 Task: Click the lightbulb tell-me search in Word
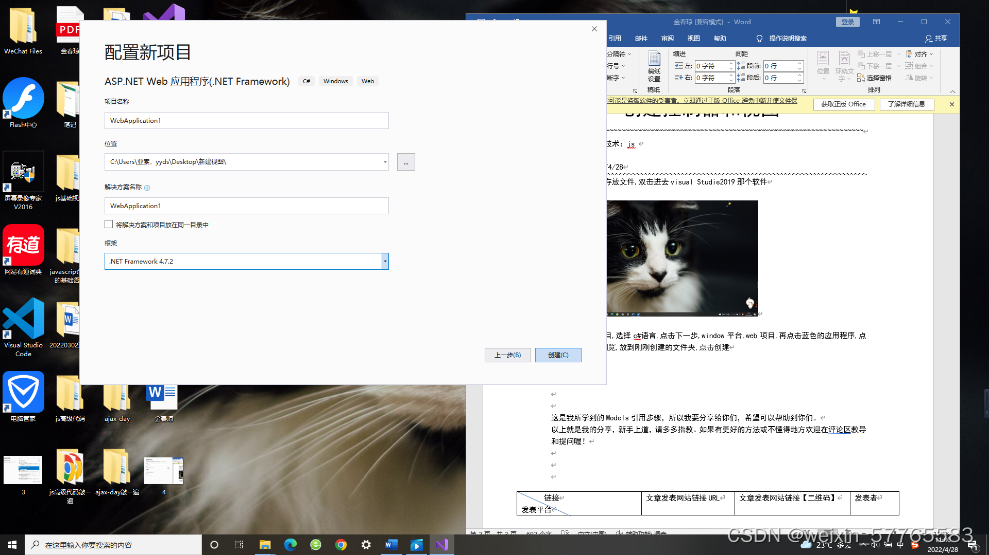coord(759,38)
